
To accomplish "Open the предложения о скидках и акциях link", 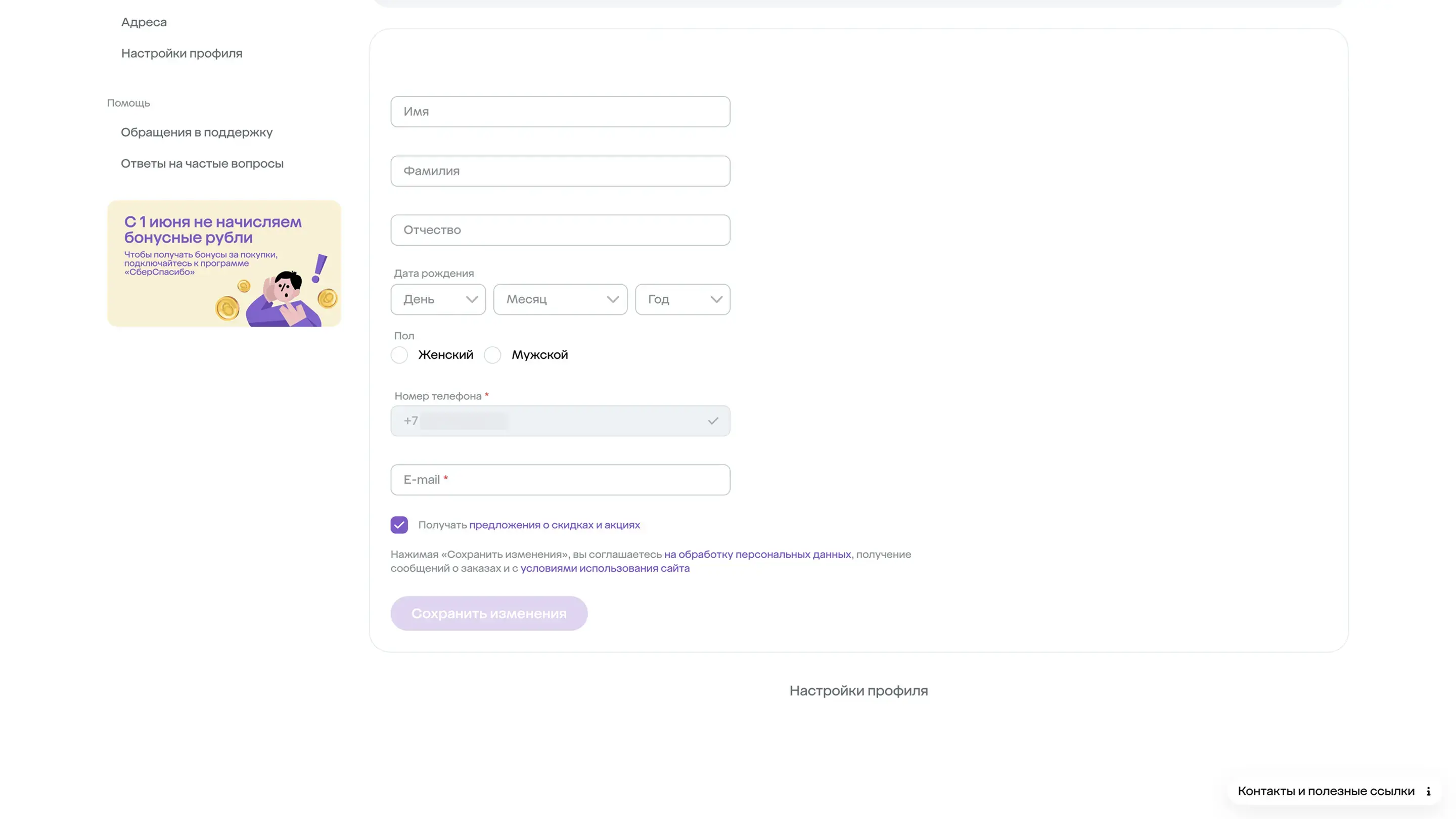I will (x=555, y=525).
